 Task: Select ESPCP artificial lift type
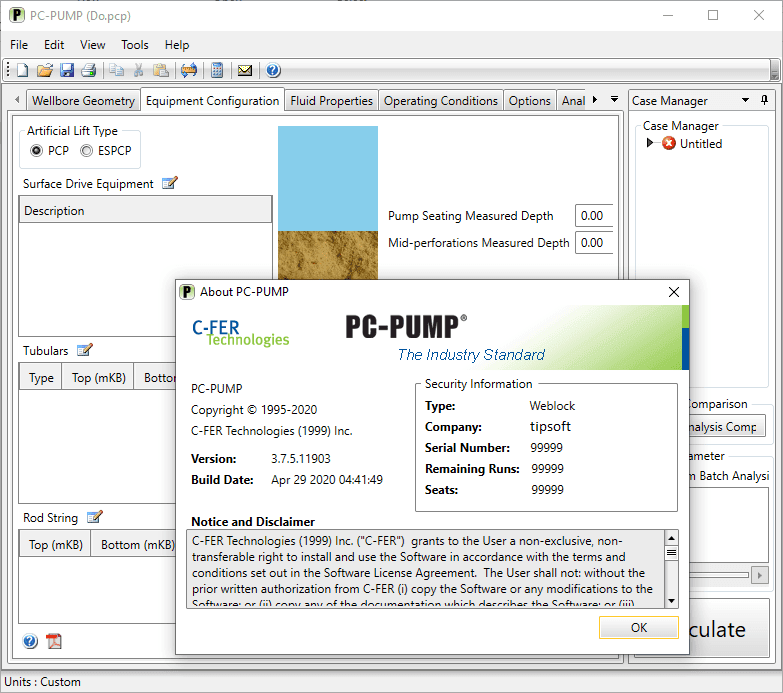click(86, 150)
